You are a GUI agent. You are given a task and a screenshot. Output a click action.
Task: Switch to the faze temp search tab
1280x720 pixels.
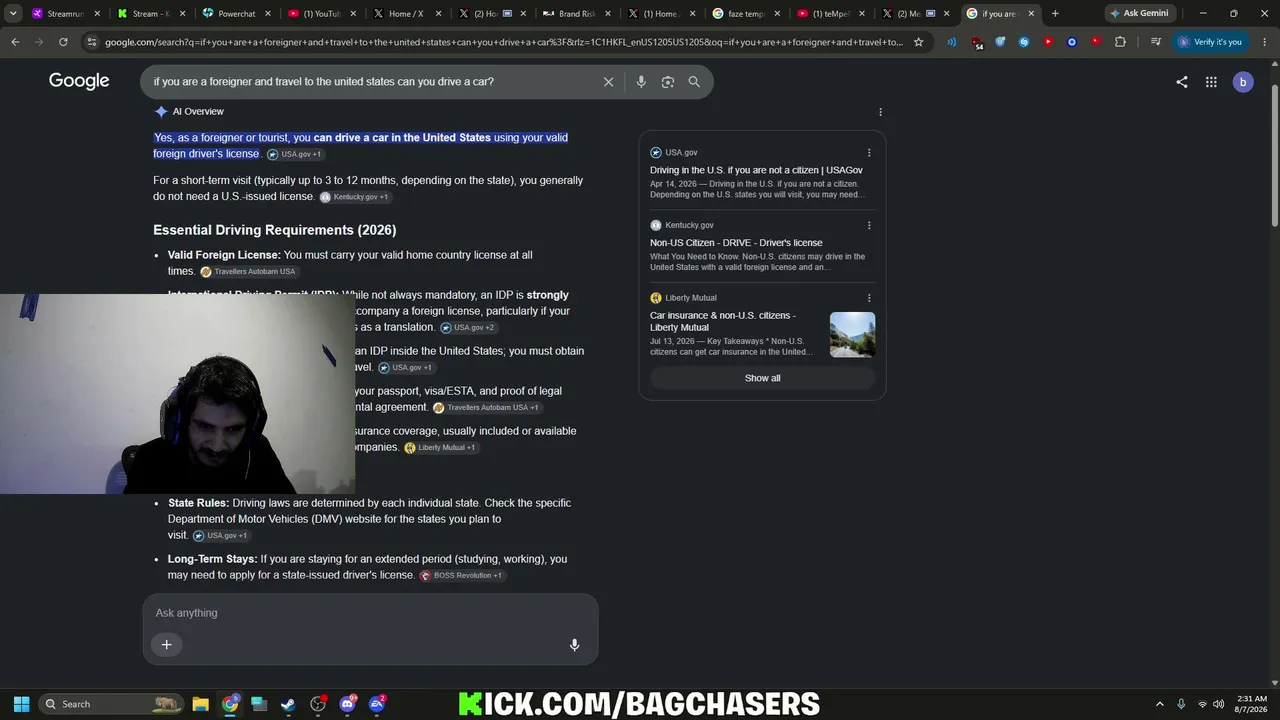click(746, 14)
